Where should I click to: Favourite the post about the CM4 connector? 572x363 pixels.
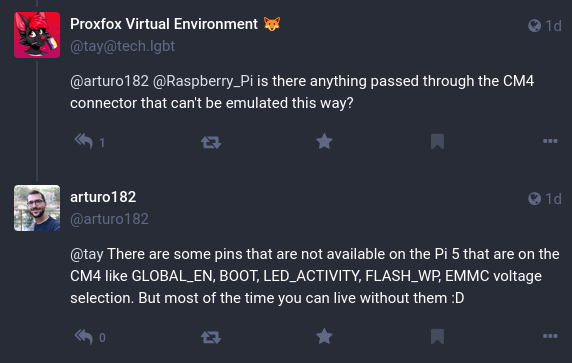pos(324,141)
